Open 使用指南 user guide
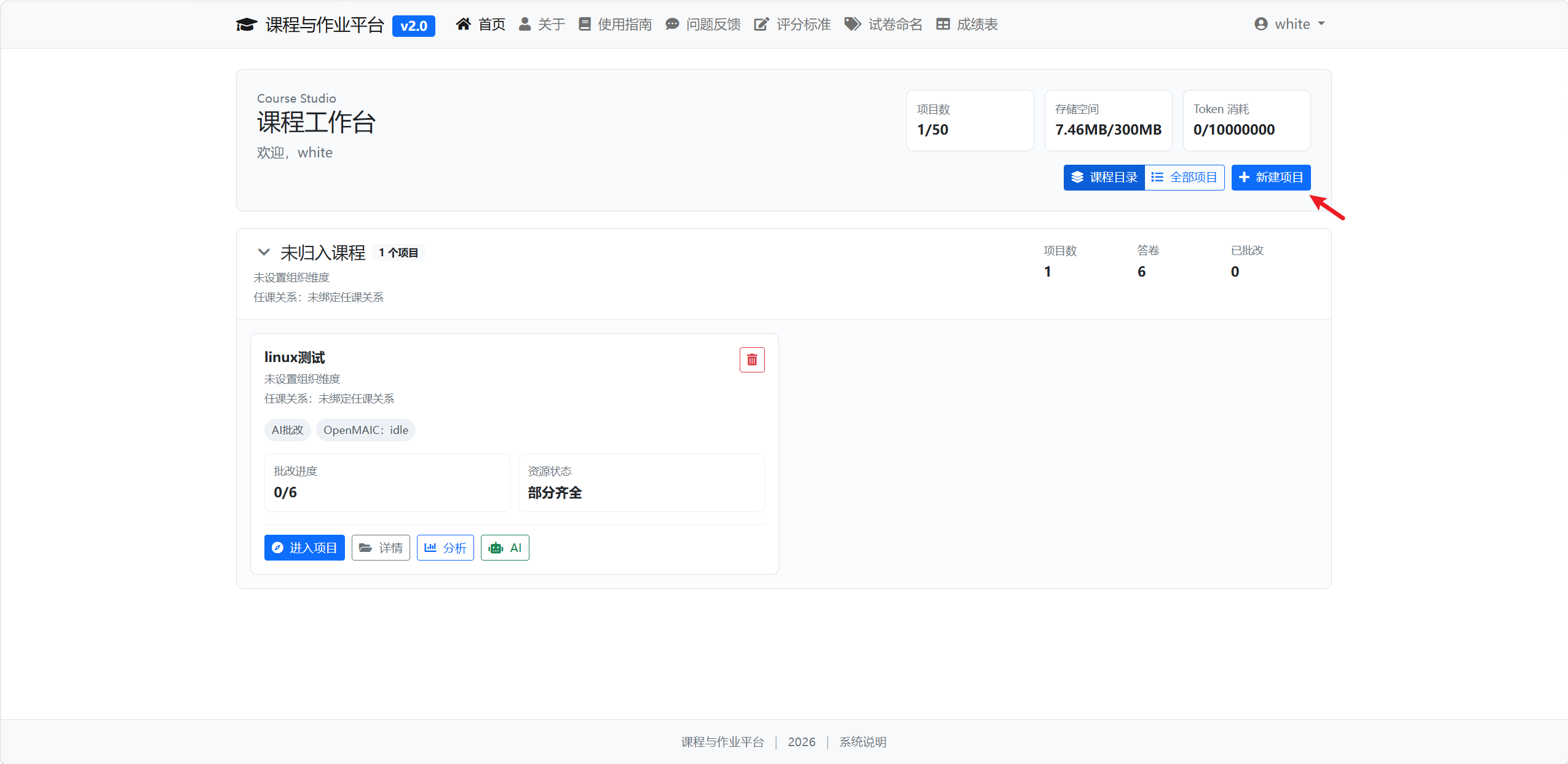 (615, 25)
